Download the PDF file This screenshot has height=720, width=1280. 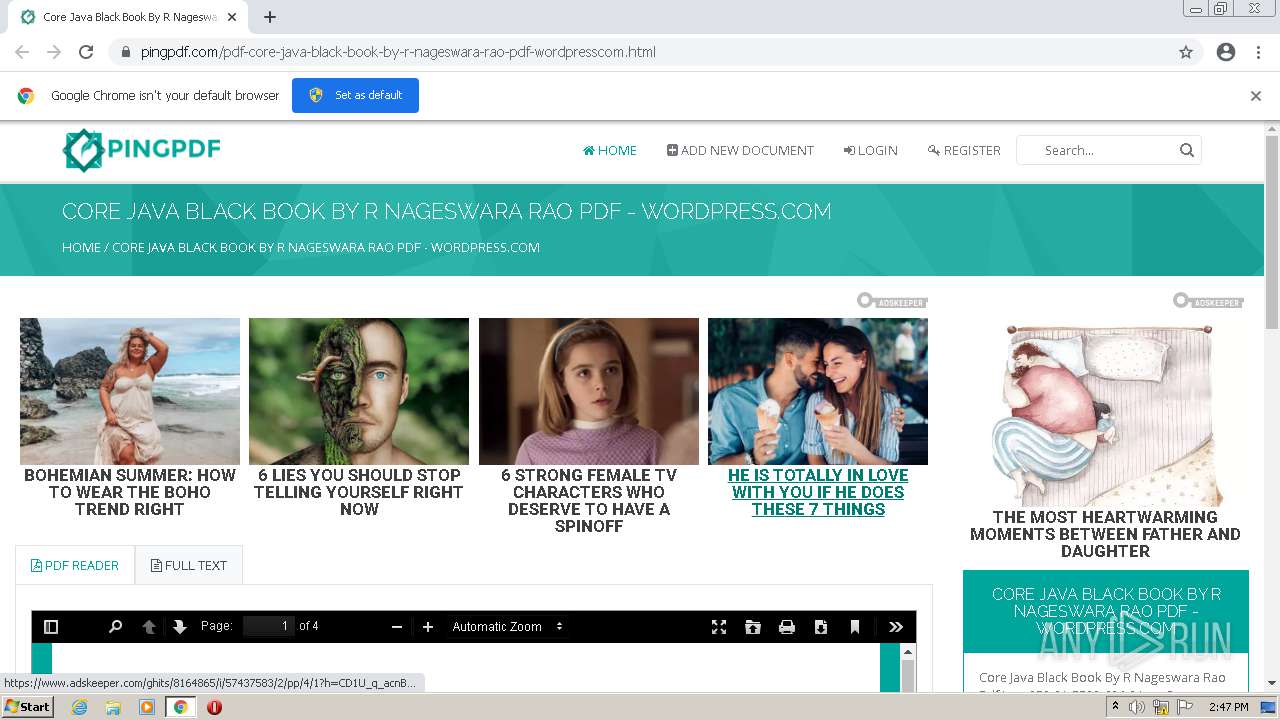(x=821, y=627)
